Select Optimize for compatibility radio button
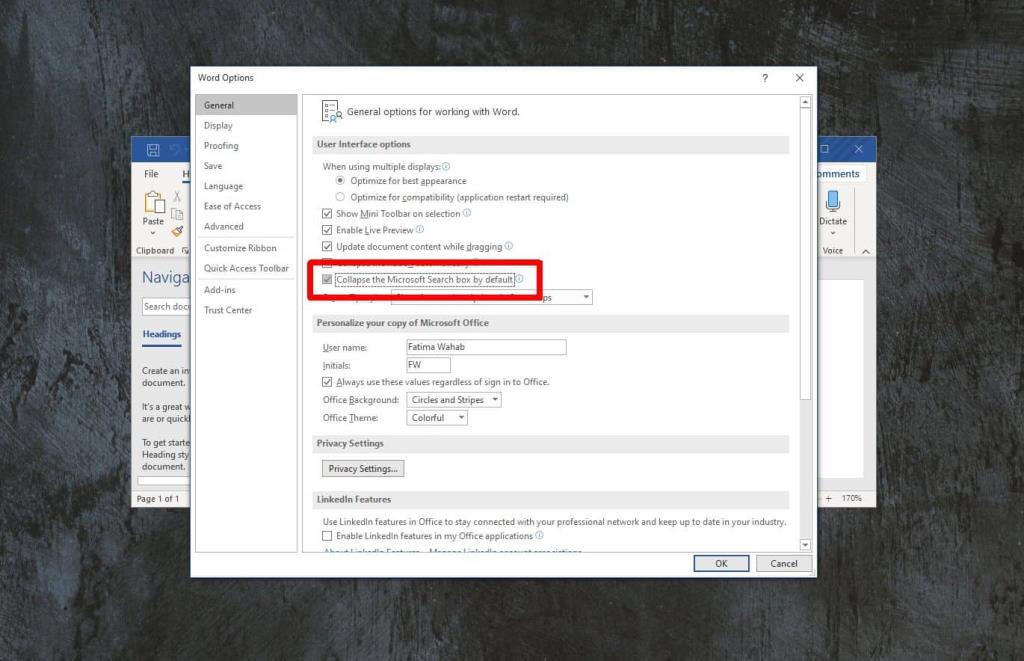The height and width of the screenshot is (661, 1024). [340, 196]
